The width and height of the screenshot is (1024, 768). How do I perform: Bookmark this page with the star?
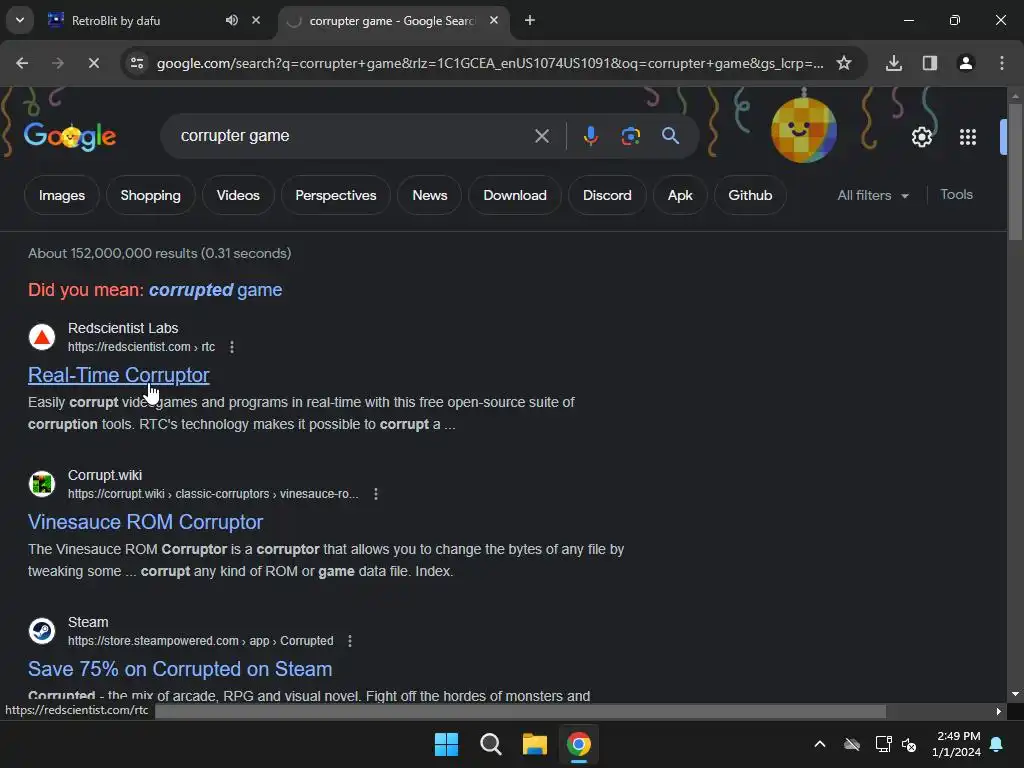point(844,63)
